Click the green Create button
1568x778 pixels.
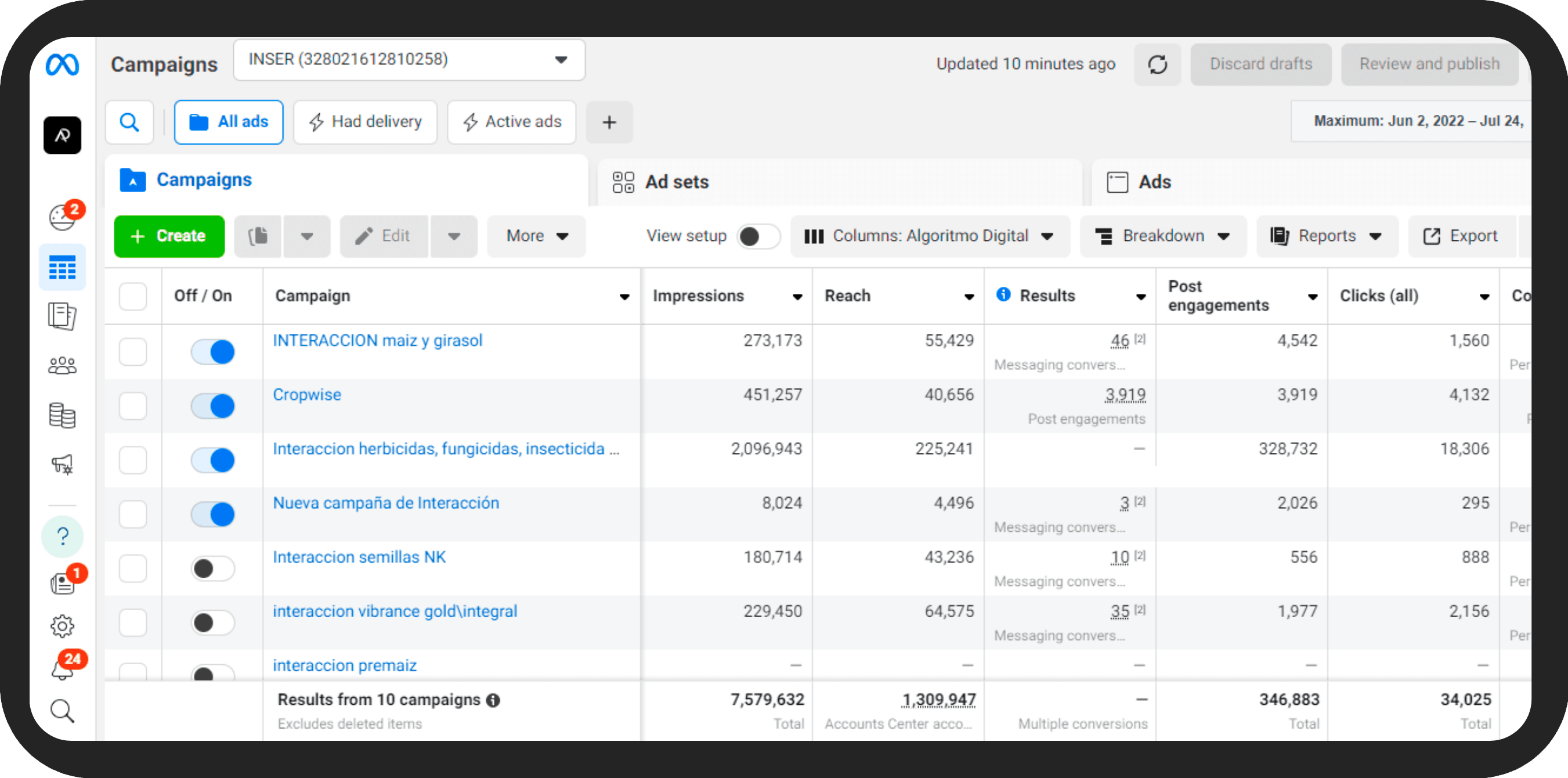pyautogui.click(x=169, y=236)
